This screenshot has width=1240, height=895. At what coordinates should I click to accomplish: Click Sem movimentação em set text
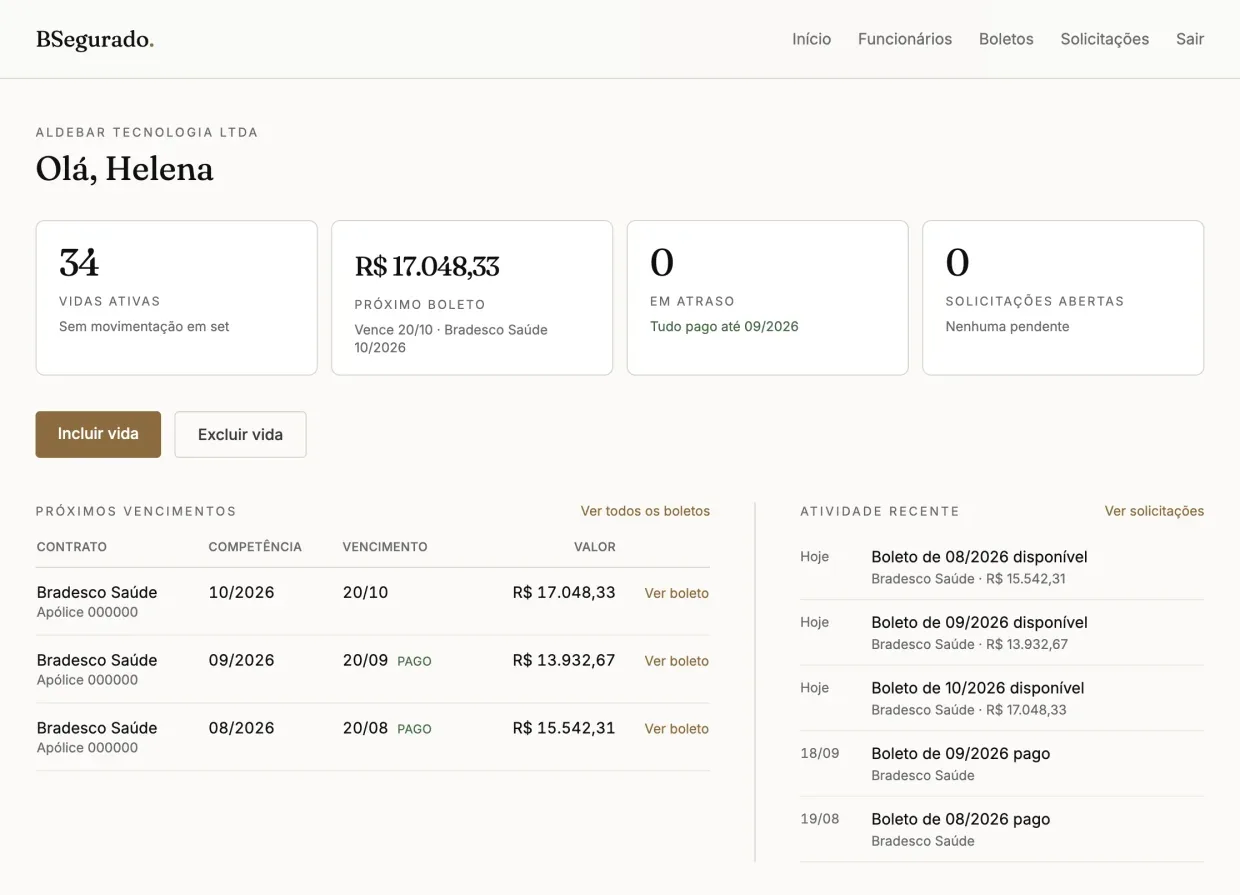[144, 326]
